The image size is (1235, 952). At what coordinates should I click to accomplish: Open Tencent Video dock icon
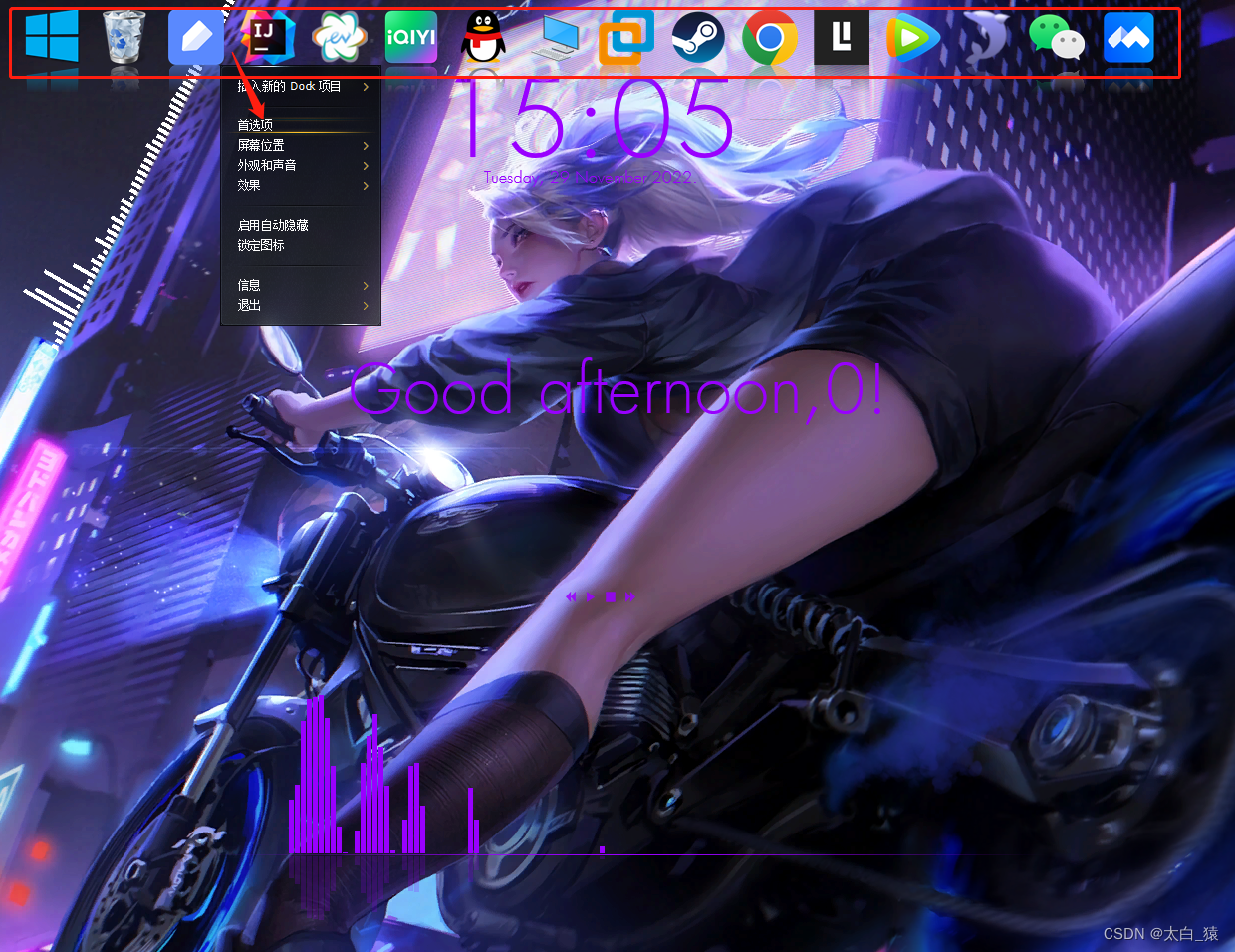coord(913,38)
